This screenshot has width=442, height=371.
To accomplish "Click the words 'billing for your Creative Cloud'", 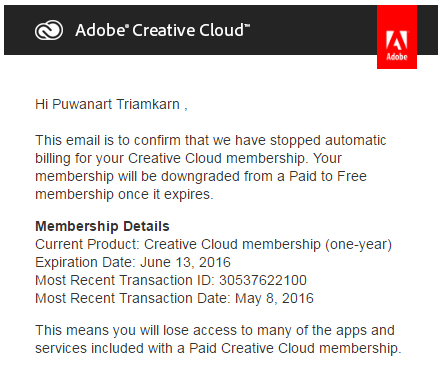I will pyautogui.click(x=128, y=158).
